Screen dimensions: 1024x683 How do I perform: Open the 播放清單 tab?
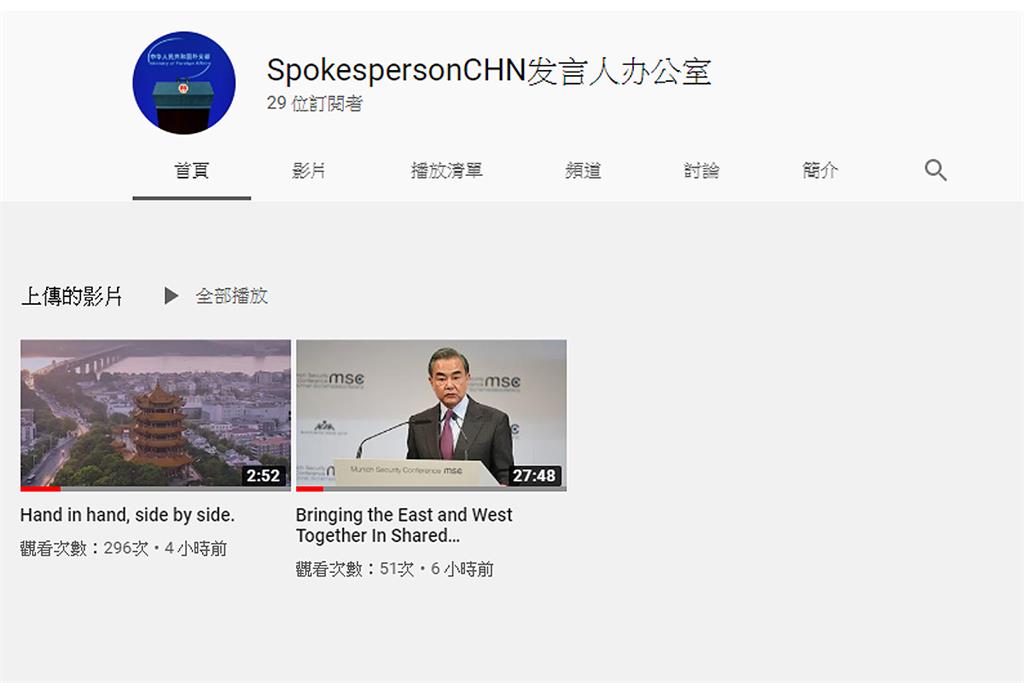click(447, 170)
